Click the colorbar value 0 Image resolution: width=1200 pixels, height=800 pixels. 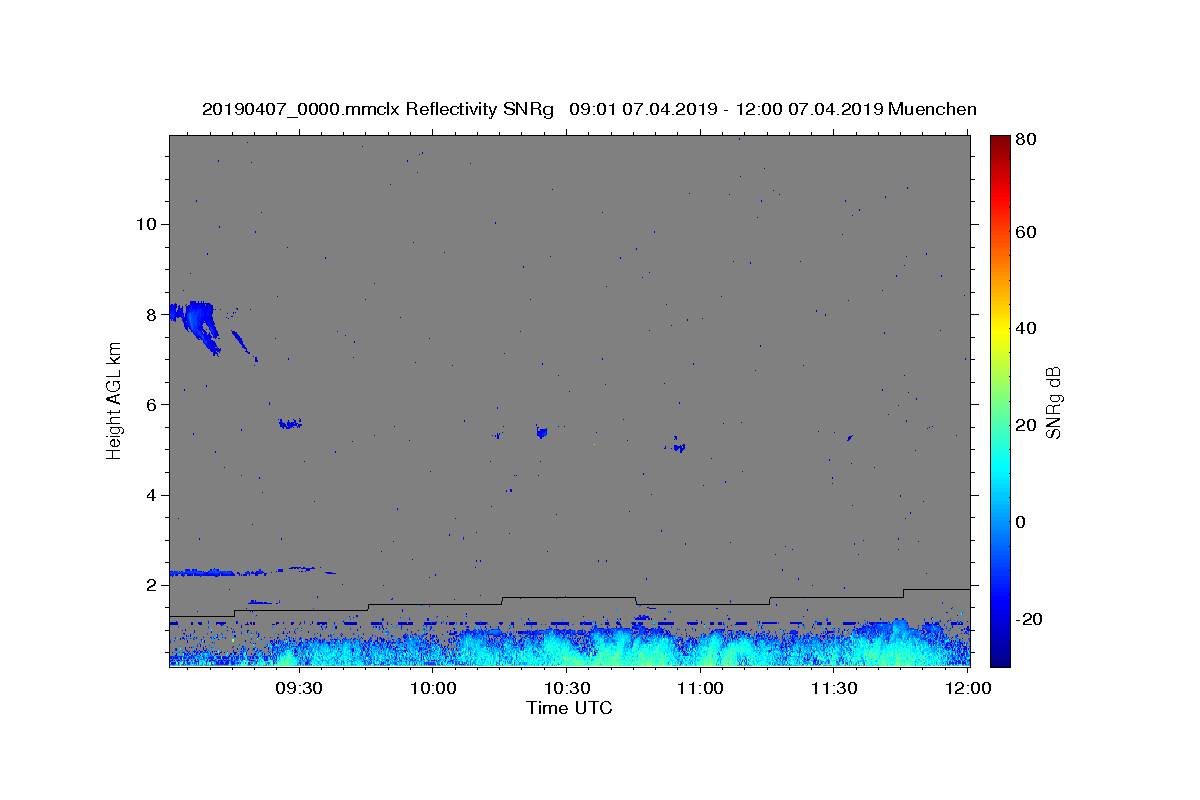[1023, 522]
